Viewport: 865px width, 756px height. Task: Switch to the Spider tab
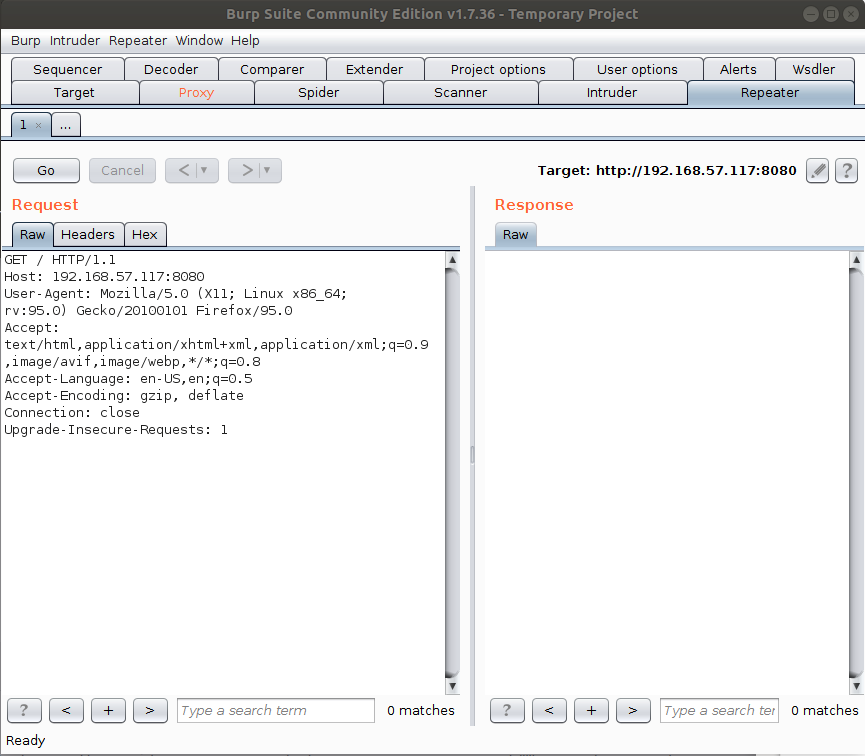[319, 93]
